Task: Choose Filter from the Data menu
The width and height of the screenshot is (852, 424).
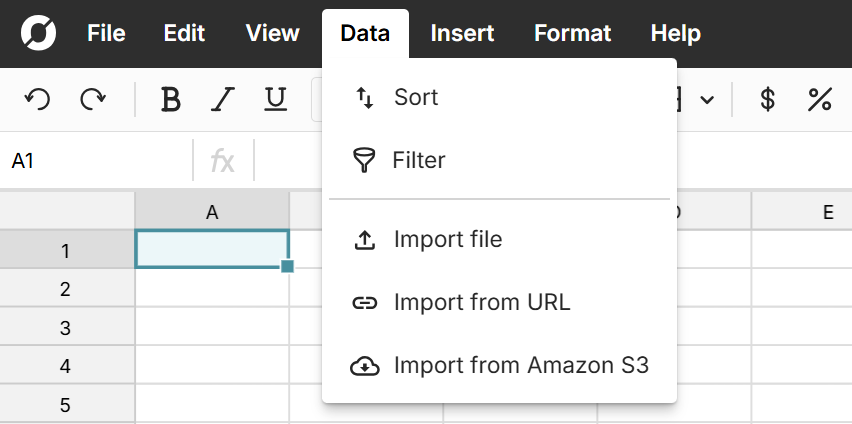Action: 418,160
